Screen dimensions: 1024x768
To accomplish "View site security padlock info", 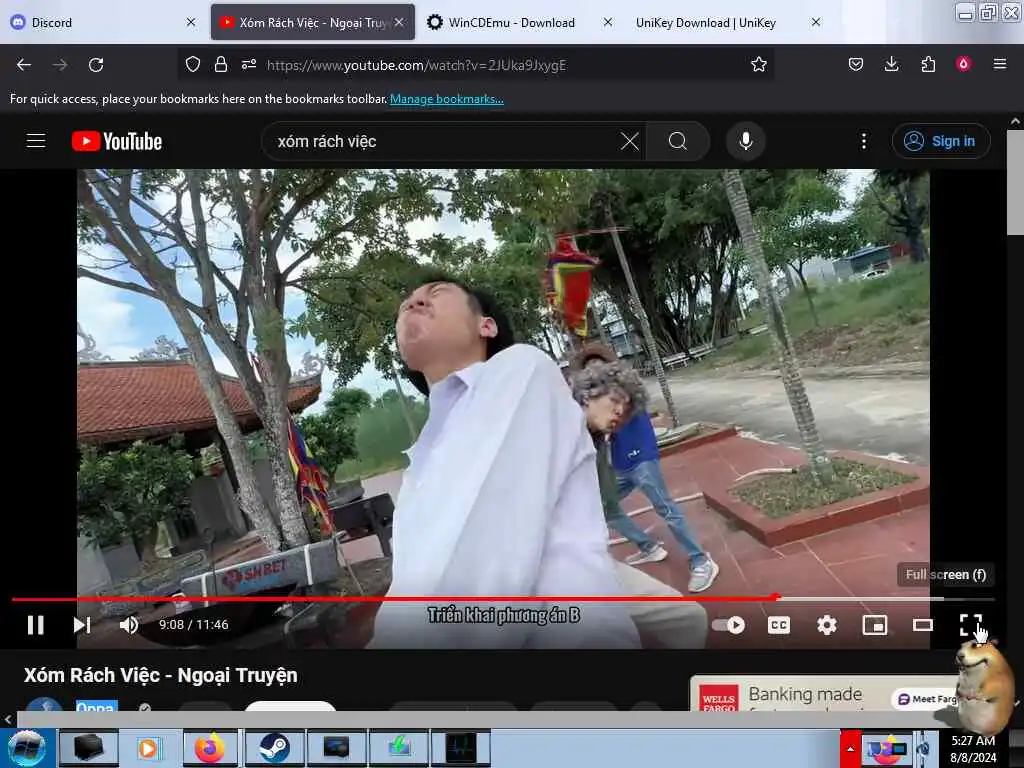I will (221, 64).
